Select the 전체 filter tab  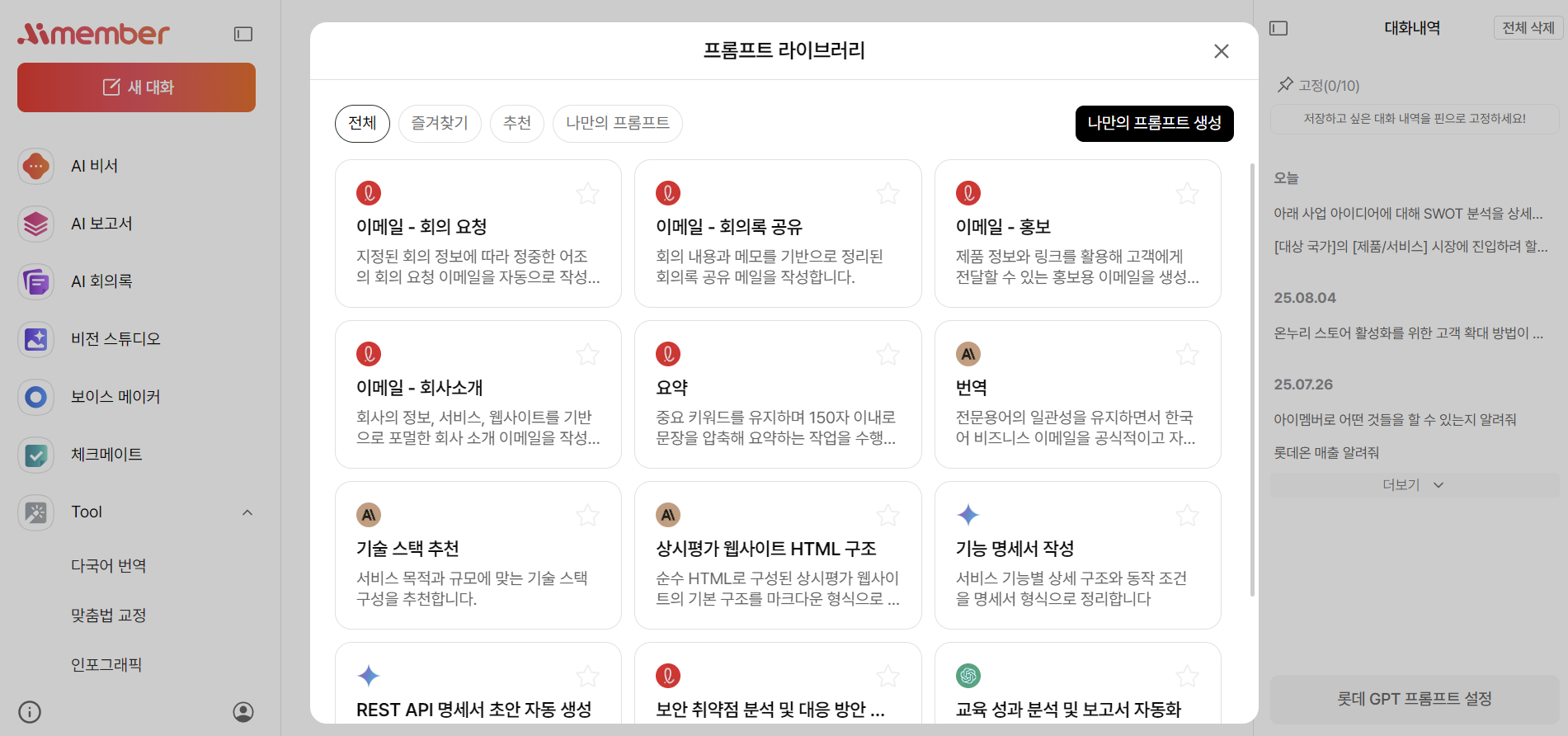click(x=362, y=123)
